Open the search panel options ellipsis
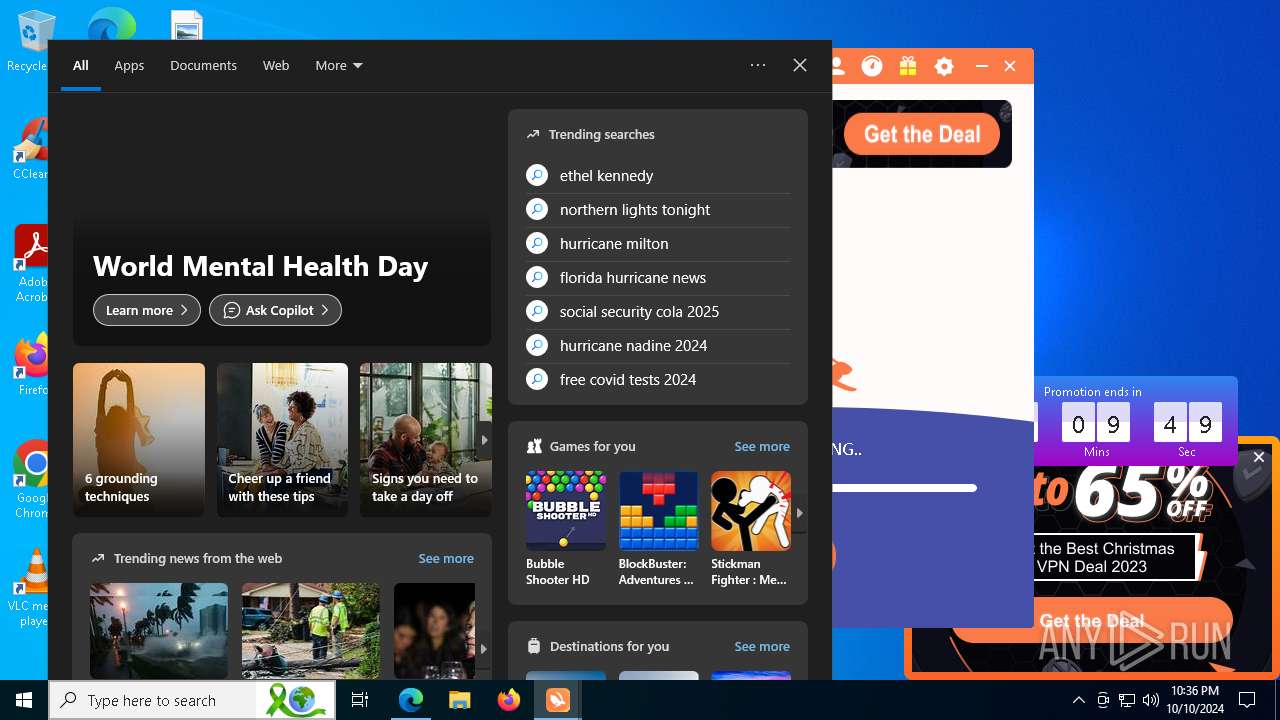 pyautogui.click(x=758, y=65)
